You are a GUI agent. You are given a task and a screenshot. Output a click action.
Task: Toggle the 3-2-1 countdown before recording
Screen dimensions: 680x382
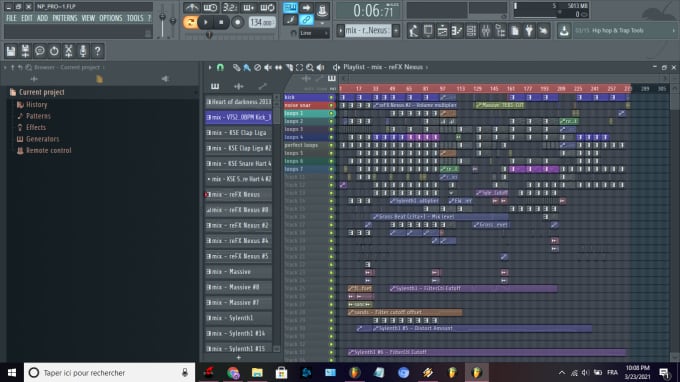pyautogui.click(x=229, y=7)
